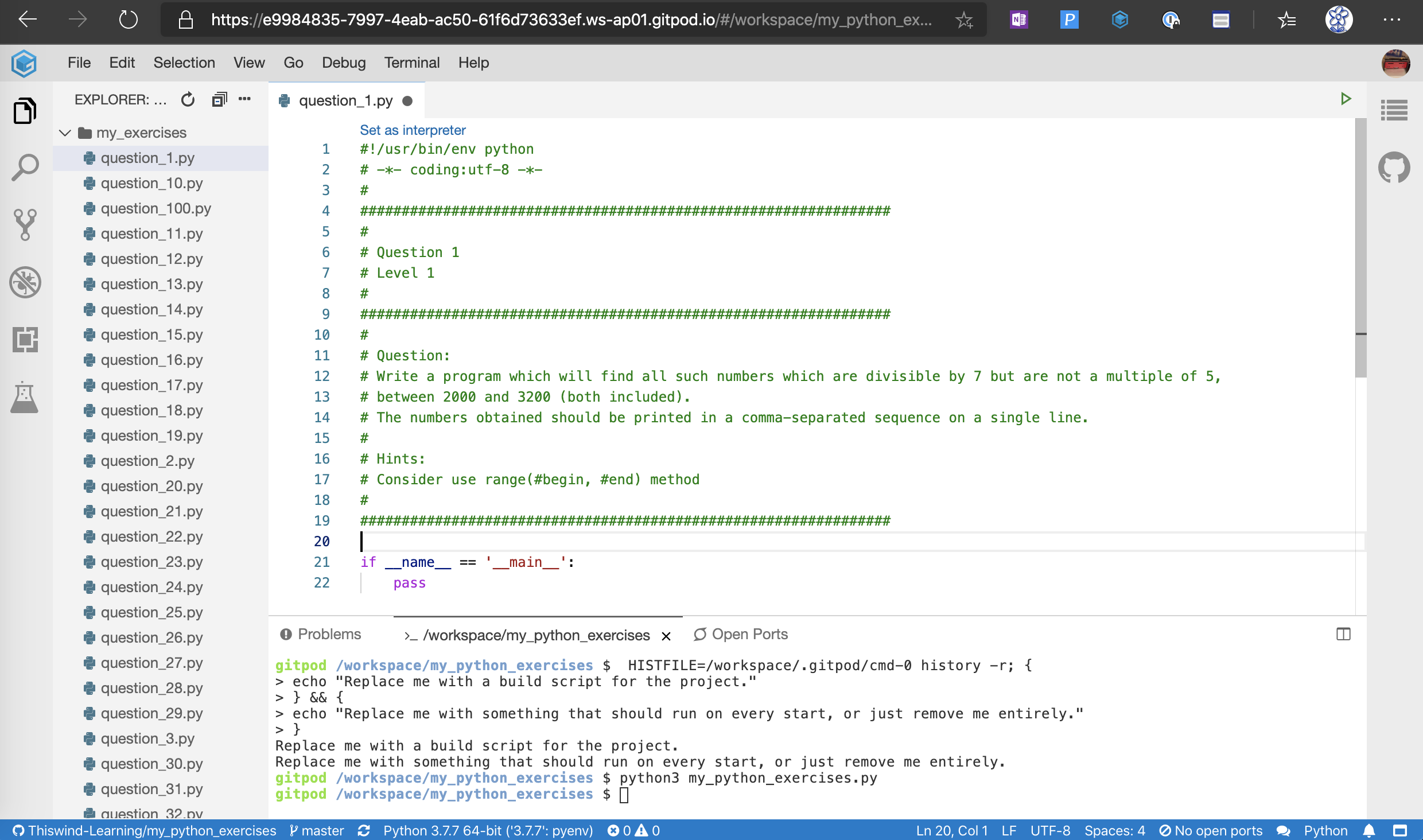Image resolution: width=1423 pixels, height=840 pixels.
Task: Open the Source Control view icon
Action: pyautogui.click(x=25, y=224)
